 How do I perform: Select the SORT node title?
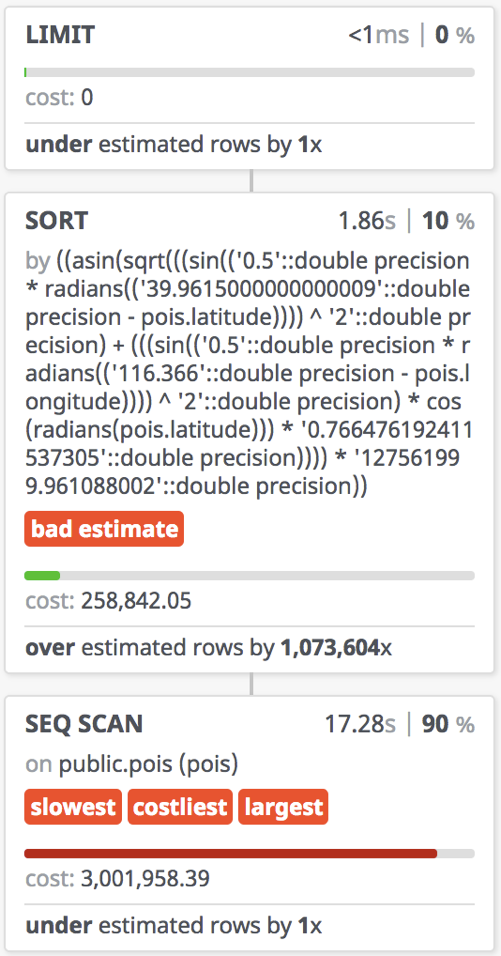(57, 221)
